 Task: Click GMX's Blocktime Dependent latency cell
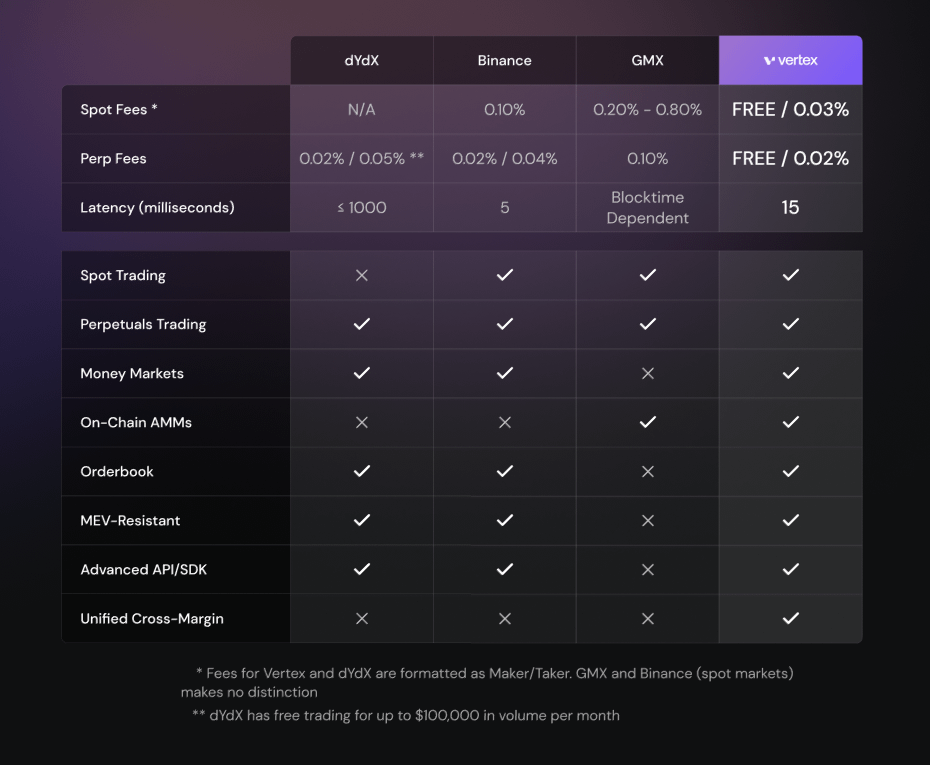click(648, 208)
